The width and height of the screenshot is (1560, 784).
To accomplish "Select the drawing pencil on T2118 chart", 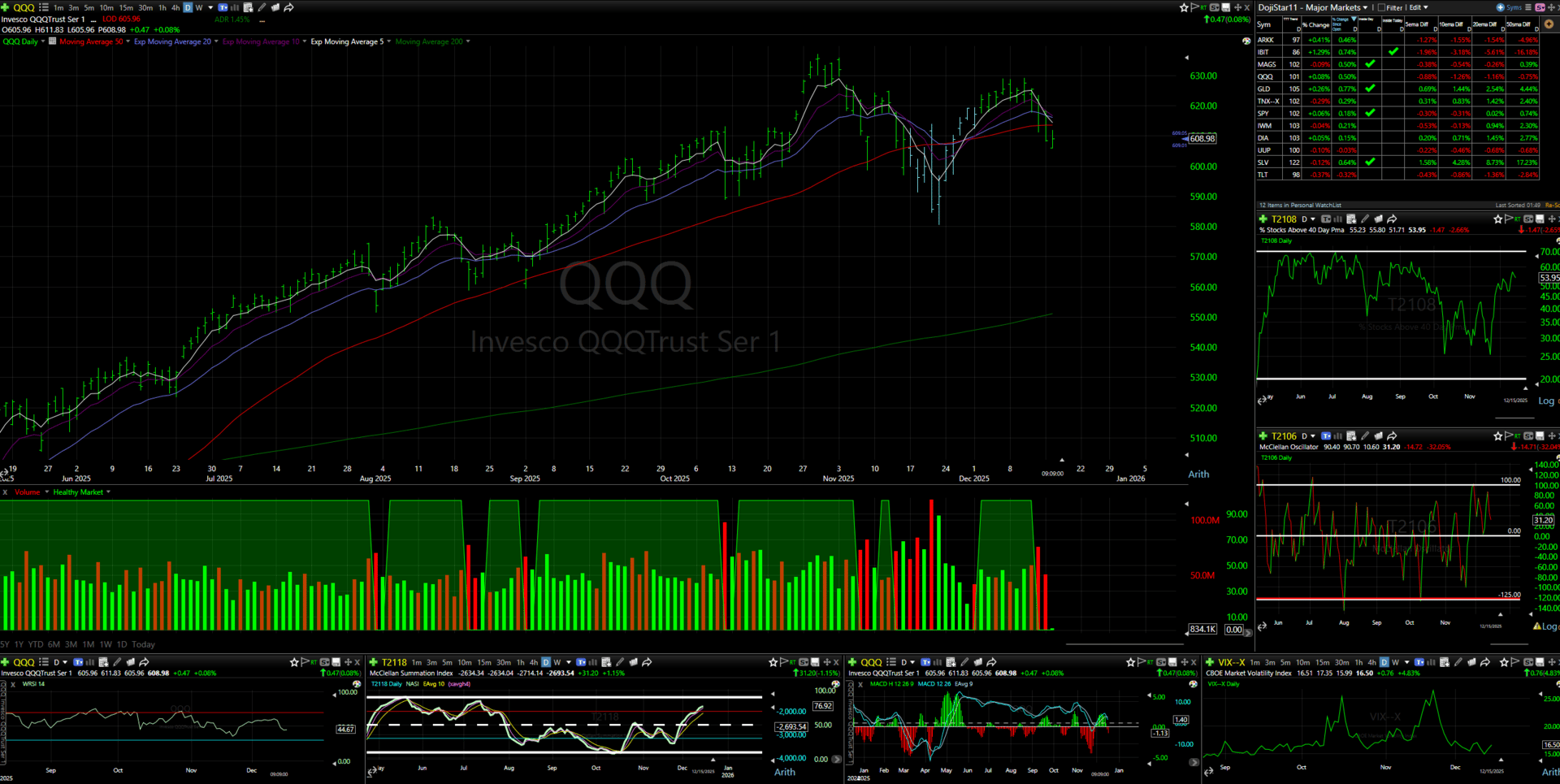I will 620,662.
